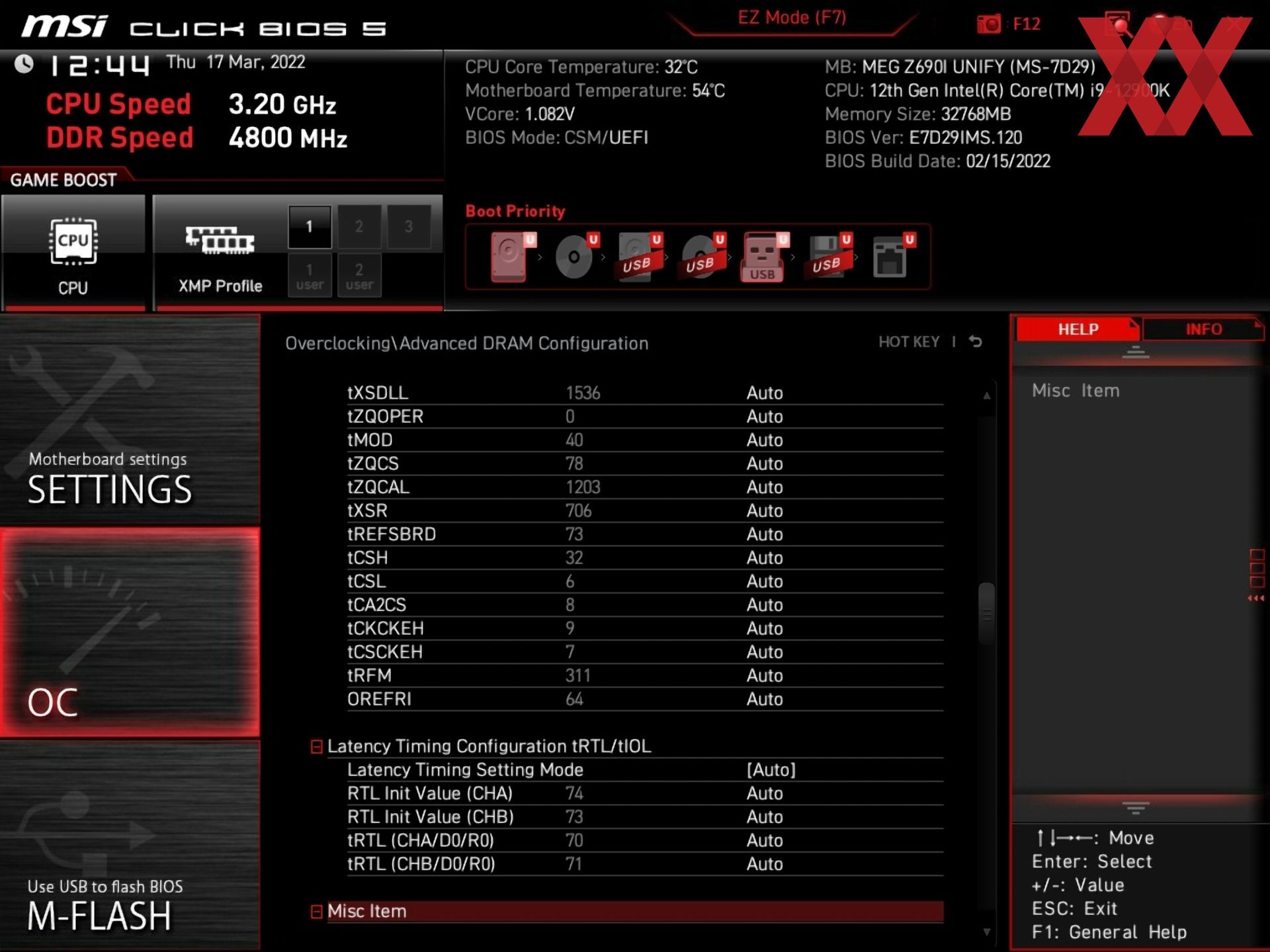The height and width of the screenshot is (952, 1270).
Task: Open the search magnifier icon in the header
Action: tap(1118, 24)
